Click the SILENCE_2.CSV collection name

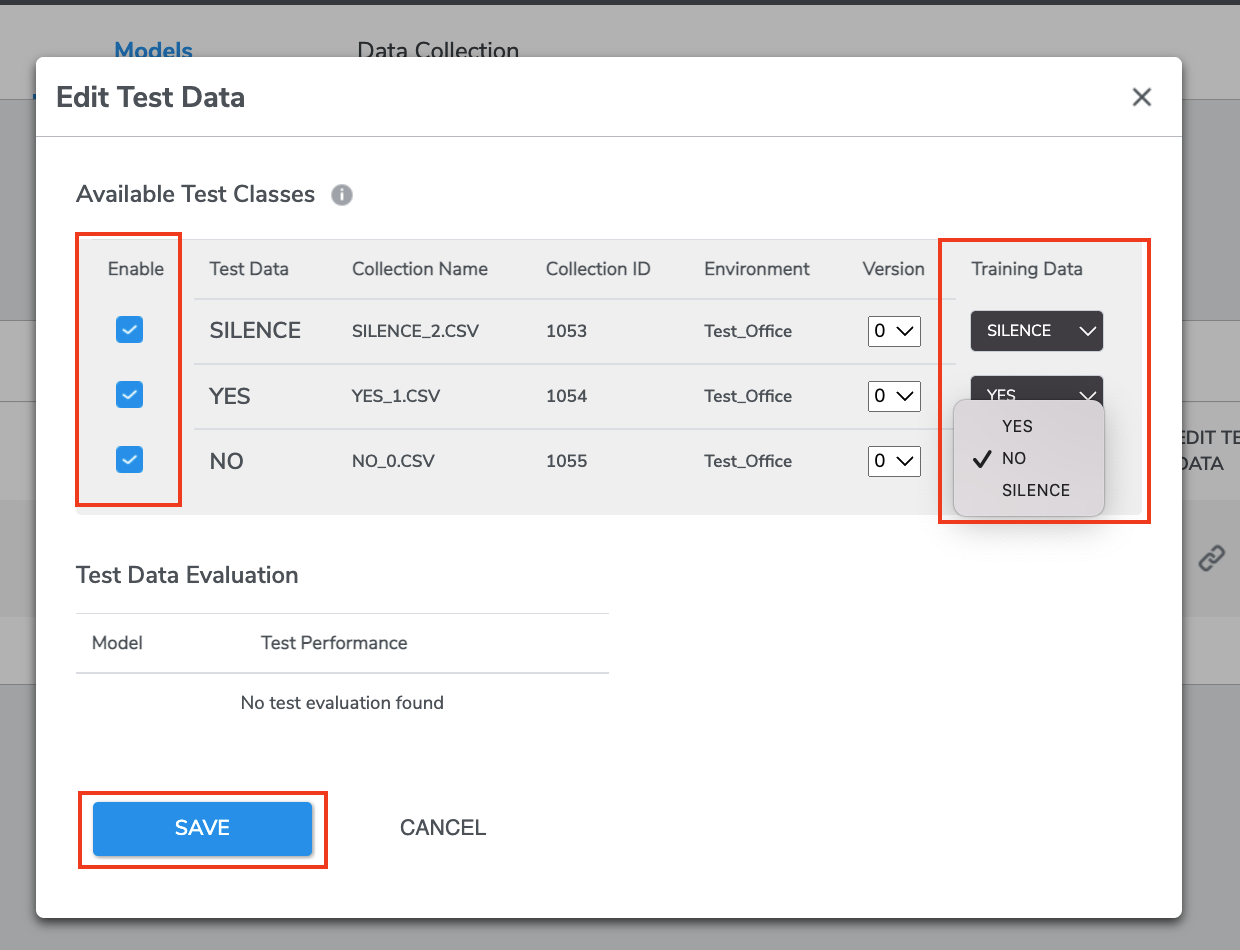click(x=415, y=331)
